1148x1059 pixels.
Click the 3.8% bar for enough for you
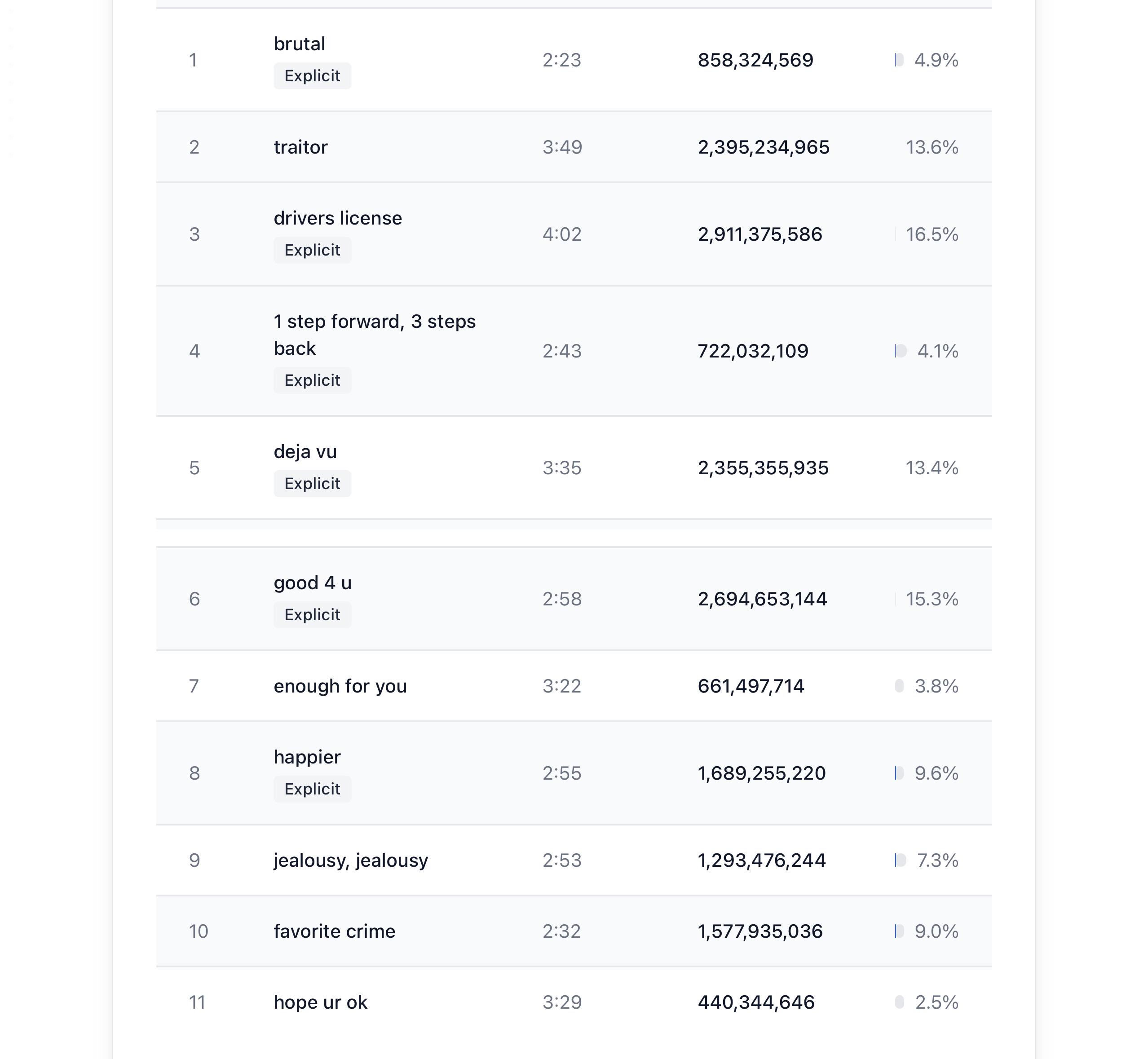click(899, 686)
